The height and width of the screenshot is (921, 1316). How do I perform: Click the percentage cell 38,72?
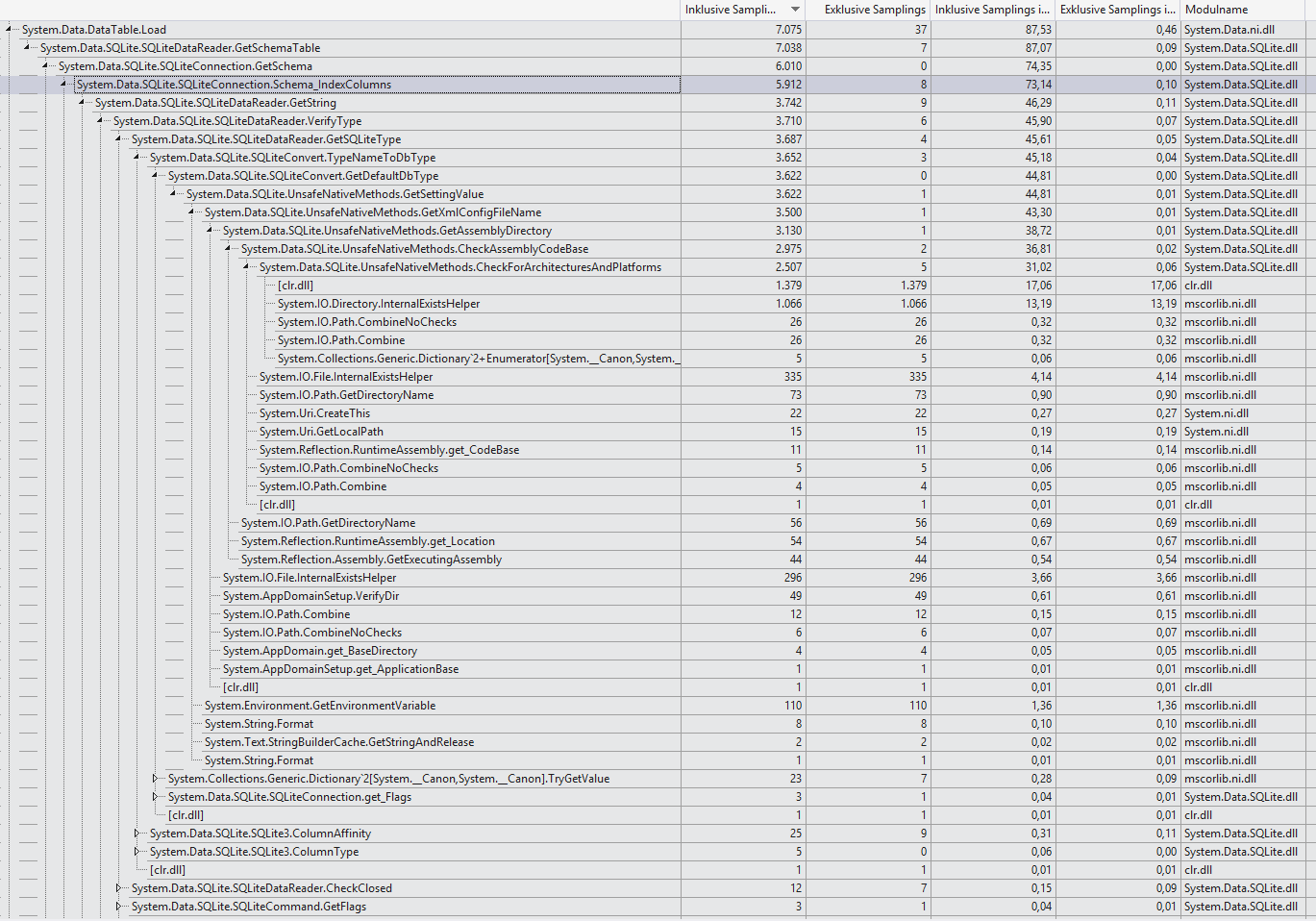(x=1038, y=231)
